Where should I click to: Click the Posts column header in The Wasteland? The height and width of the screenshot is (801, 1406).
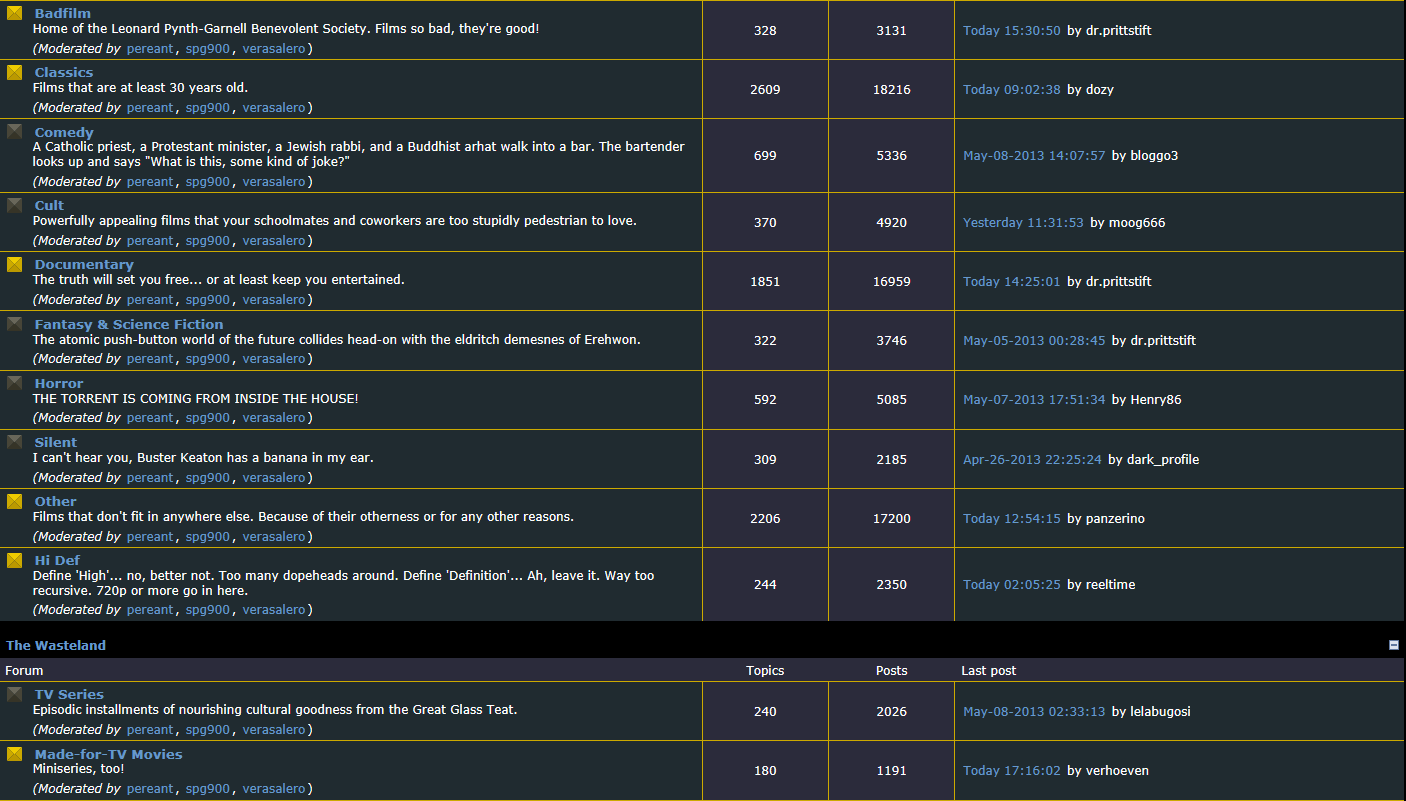891,670
